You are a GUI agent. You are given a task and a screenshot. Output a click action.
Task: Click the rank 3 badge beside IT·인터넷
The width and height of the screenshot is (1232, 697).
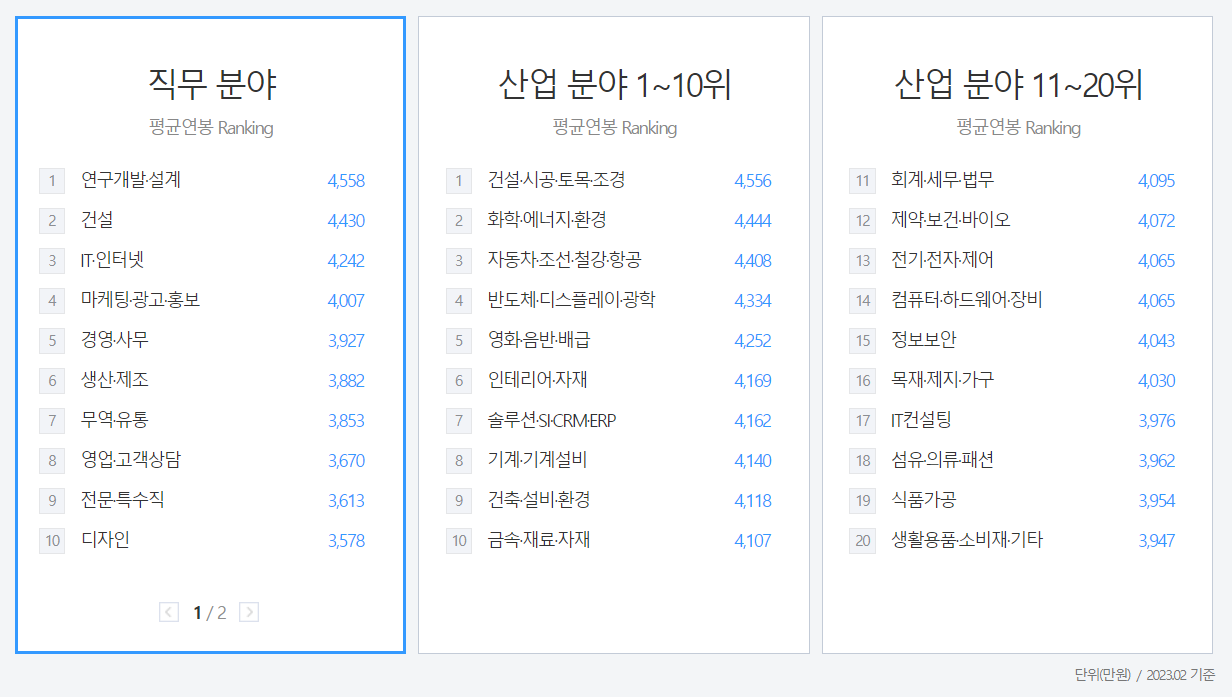coord(52,260)
